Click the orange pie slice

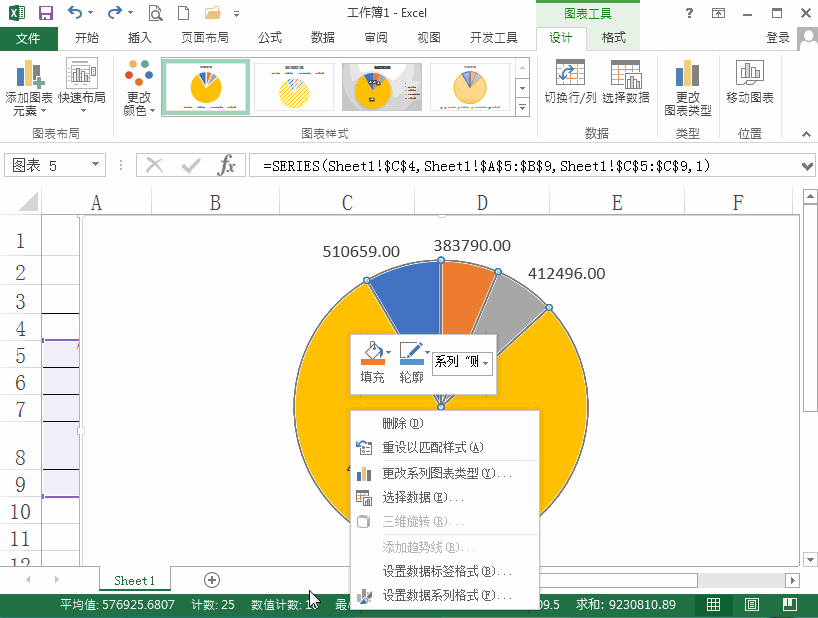click(464, 295)
